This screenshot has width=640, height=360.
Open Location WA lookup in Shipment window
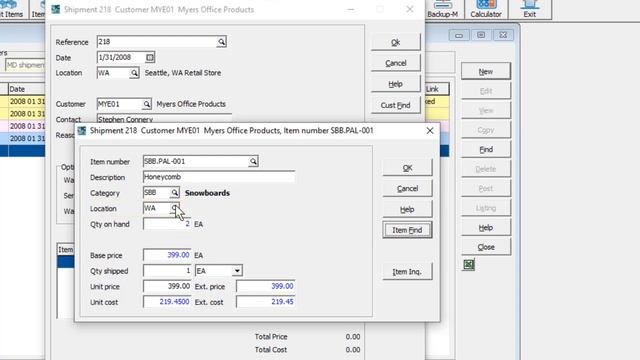[134, 73]
